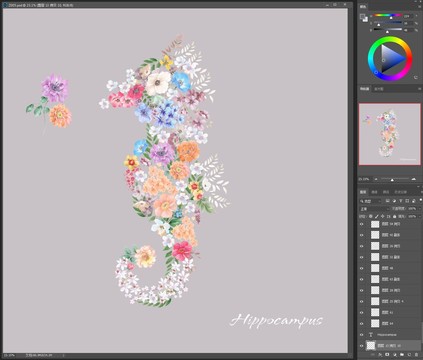Hide the Hippocampus text layer
This screenshot has height=360, width=423.
coord(362,334)
